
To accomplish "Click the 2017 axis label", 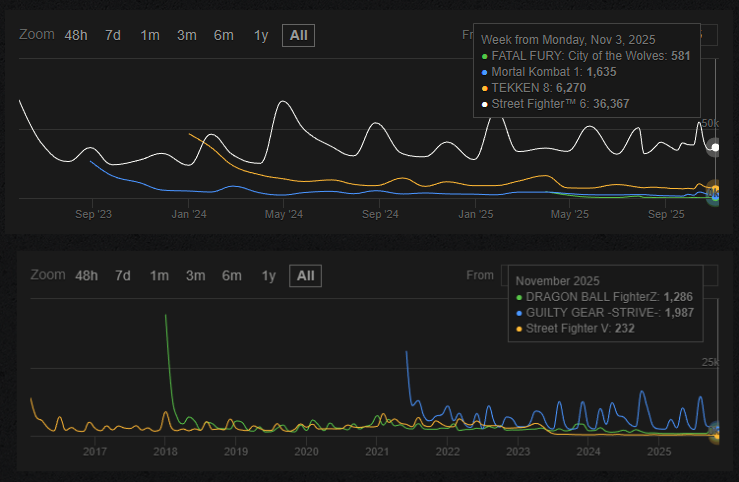I will point(95,451).
